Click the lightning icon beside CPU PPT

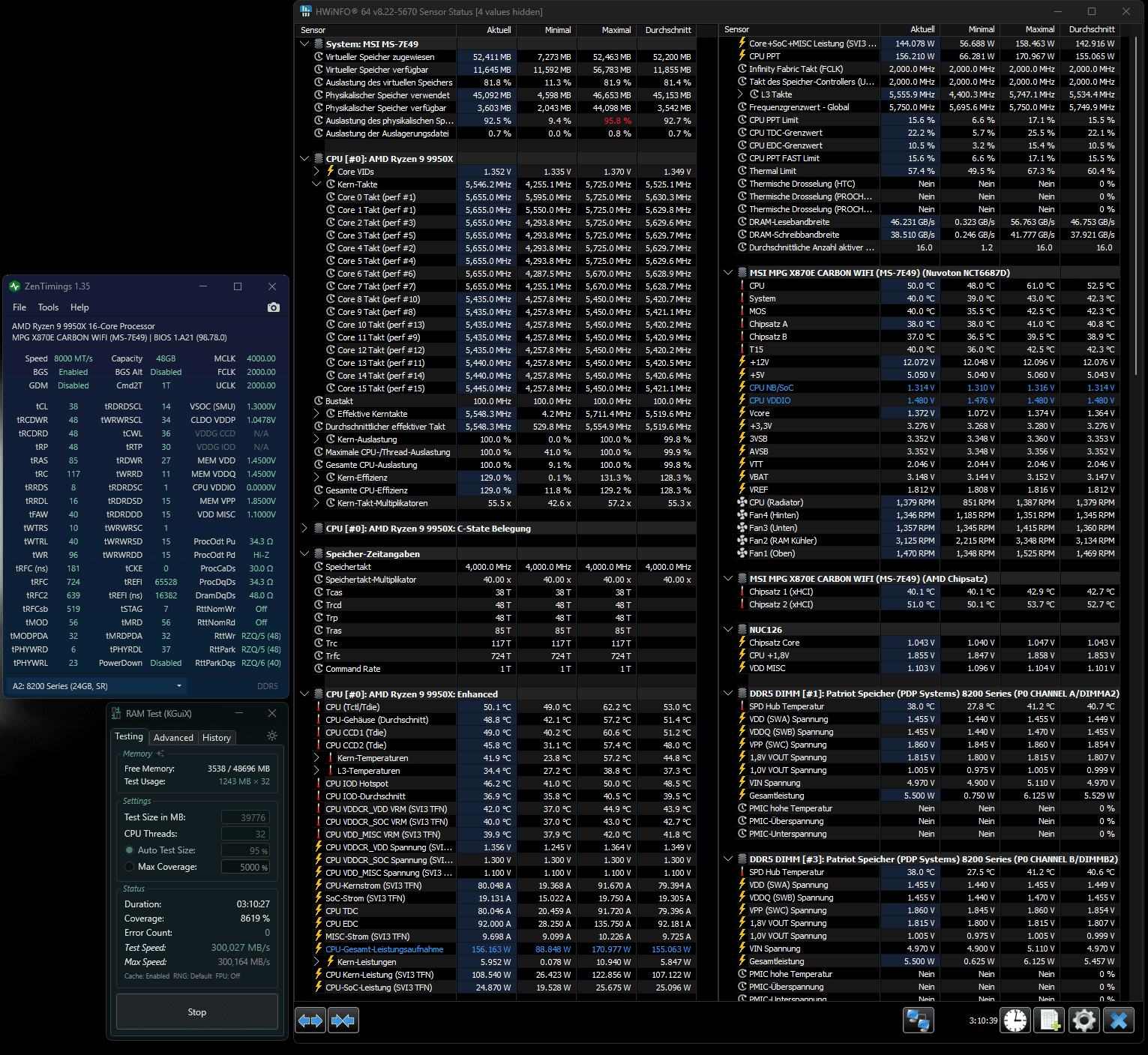742,56
